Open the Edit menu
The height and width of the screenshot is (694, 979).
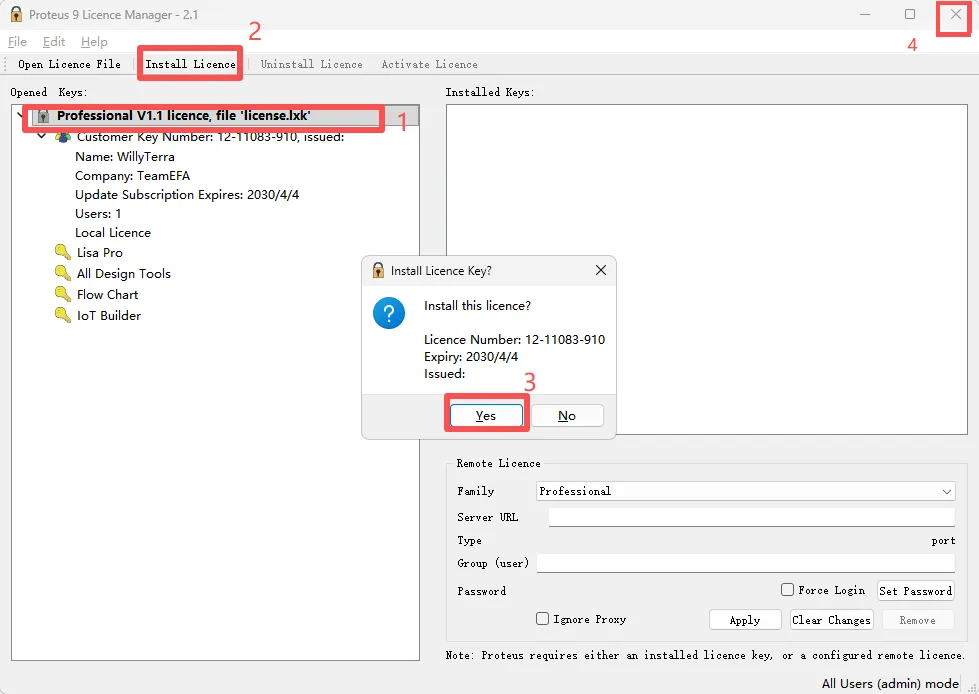tap(54, 42)
